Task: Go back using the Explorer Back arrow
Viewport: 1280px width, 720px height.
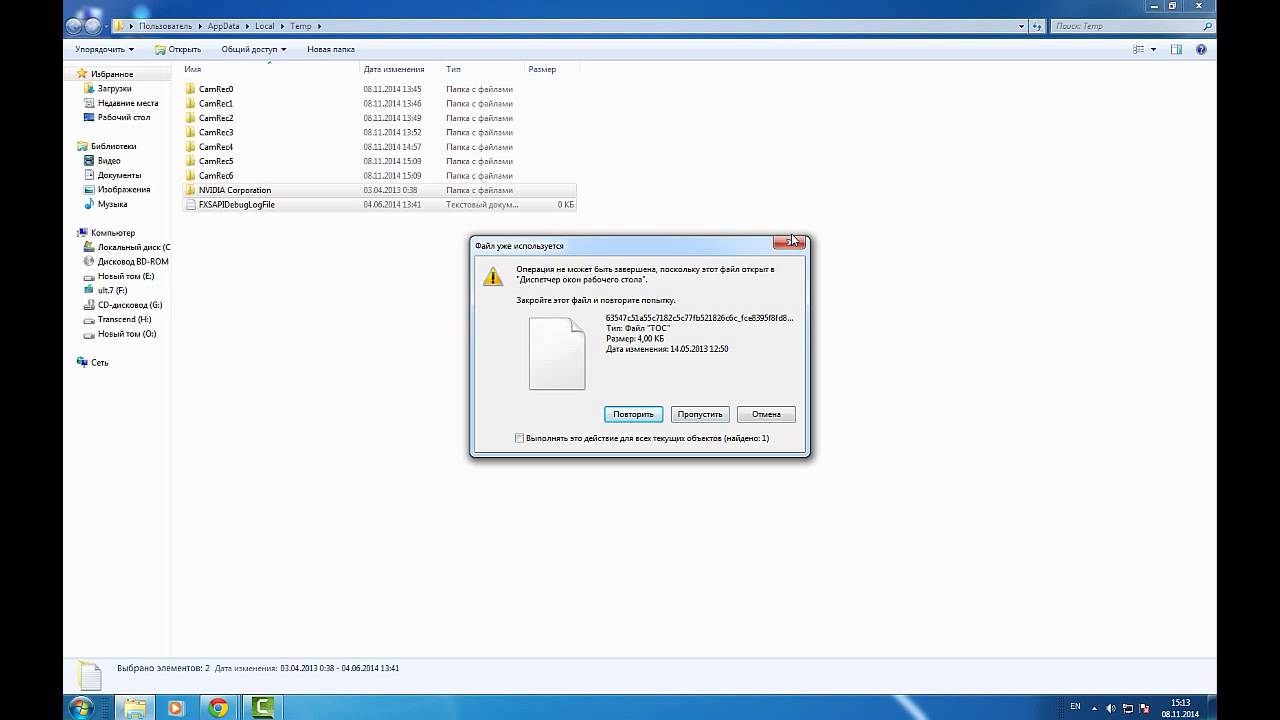Action: [x=74, y=26]
